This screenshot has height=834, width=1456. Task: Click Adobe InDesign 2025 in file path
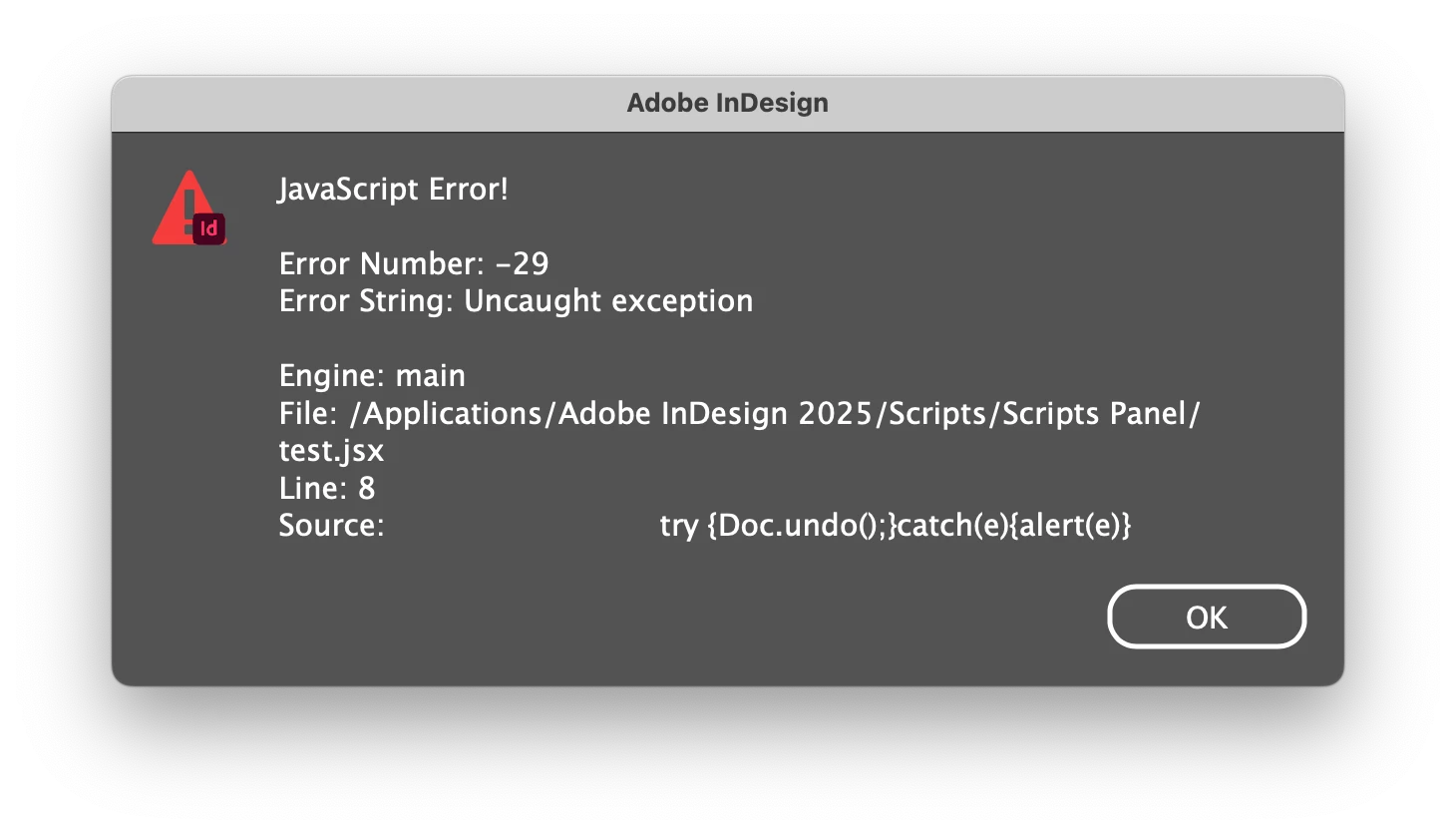click(716, 413)
